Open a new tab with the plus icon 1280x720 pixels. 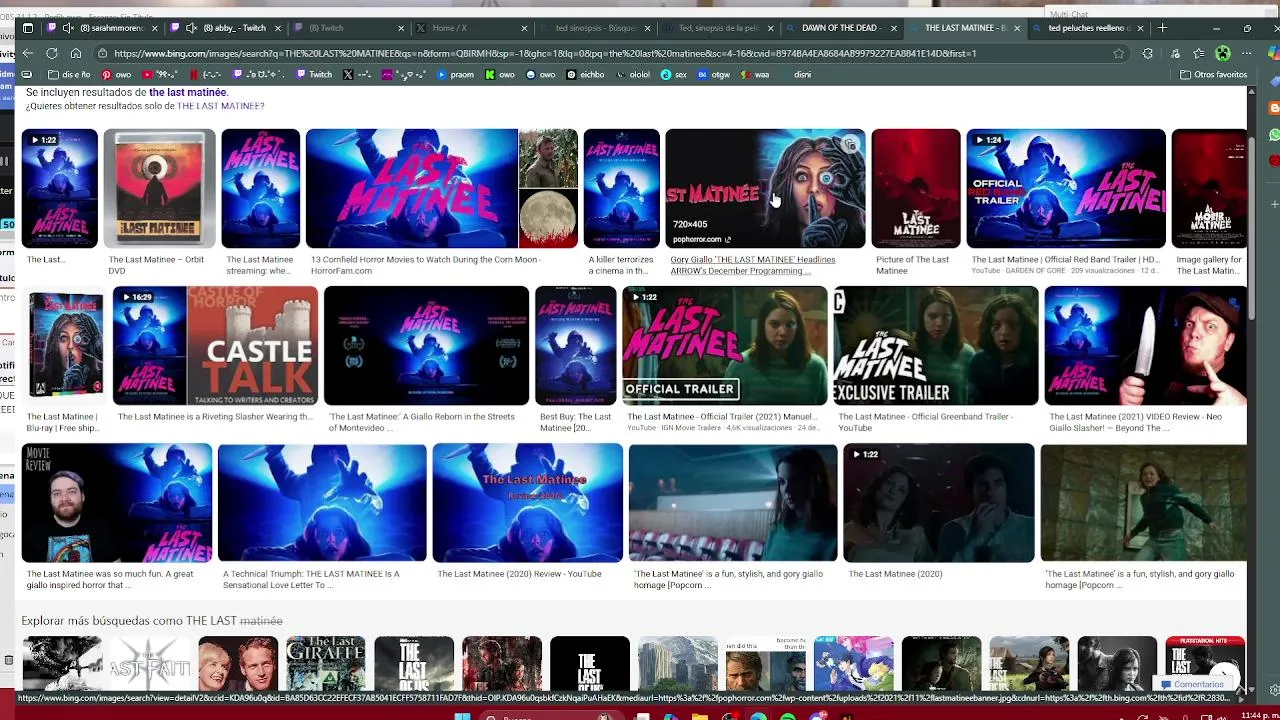click(x=1162, y=28)
